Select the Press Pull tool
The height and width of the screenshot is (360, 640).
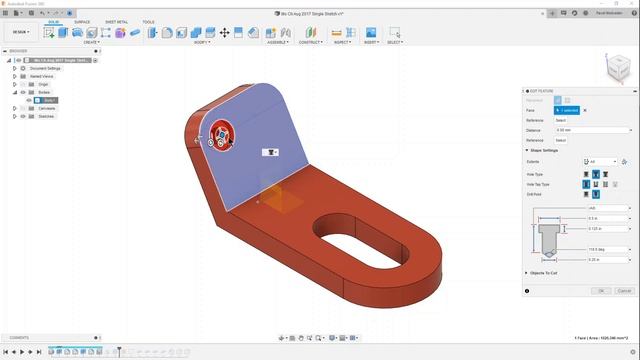pyautogui.click(x=152, y=33)
